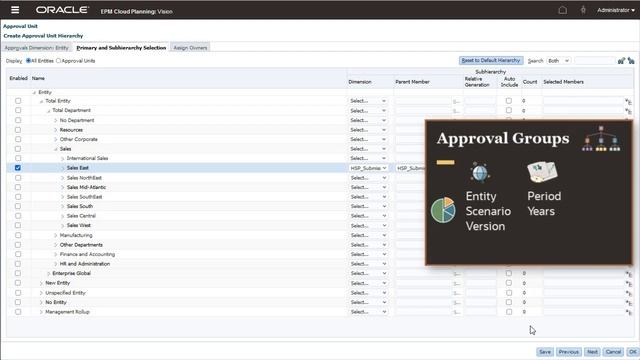This screenshot has width=640, height=360.
Task: Click Relative Generation field for Total Entity
Action: coord(480,101)
